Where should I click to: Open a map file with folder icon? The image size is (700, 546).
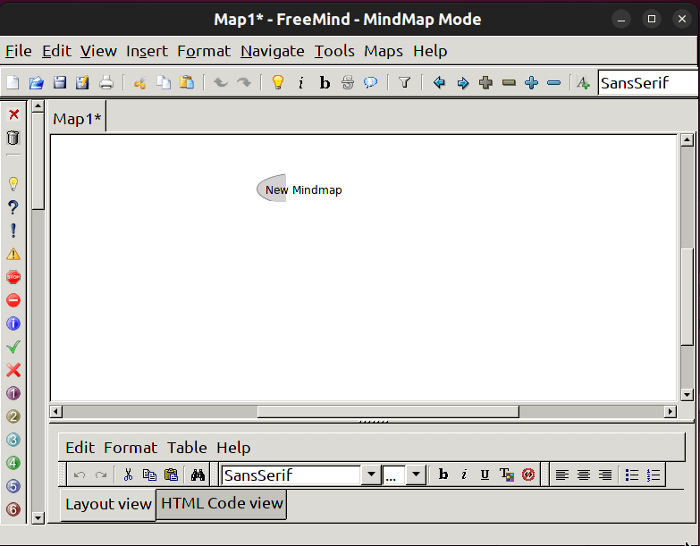(36, 83)
